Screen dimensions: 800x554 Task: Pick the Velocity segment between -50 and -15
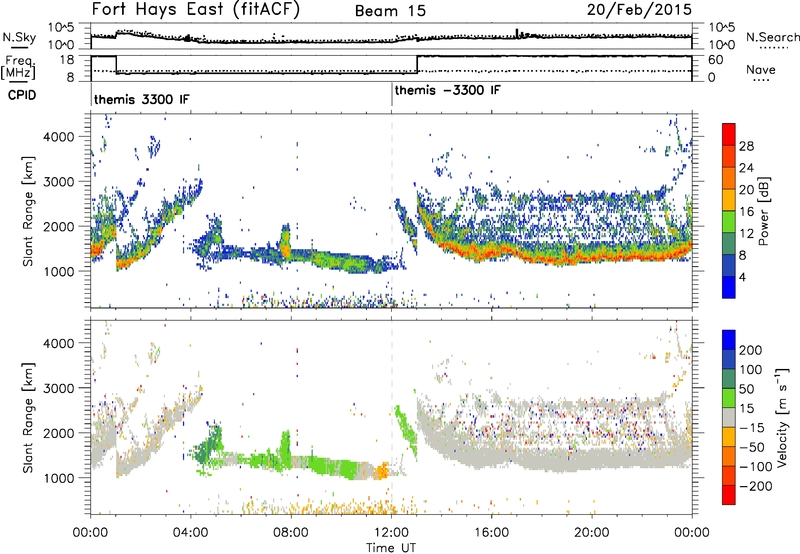tap(729, 437)
